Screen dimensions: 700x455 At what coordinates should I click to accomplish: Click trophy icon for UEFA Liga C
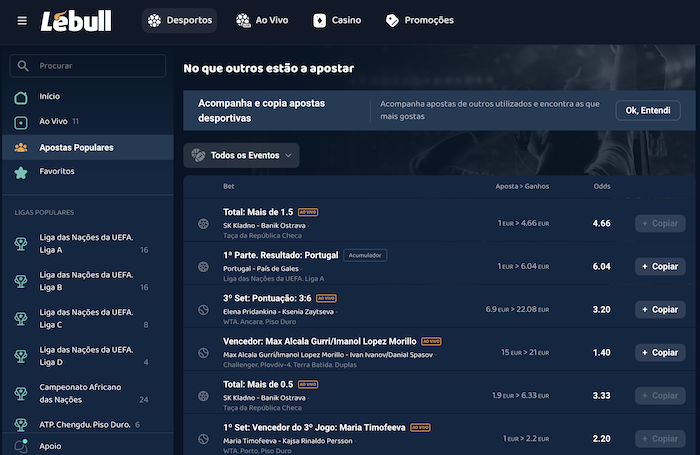[x=21, y=319]
